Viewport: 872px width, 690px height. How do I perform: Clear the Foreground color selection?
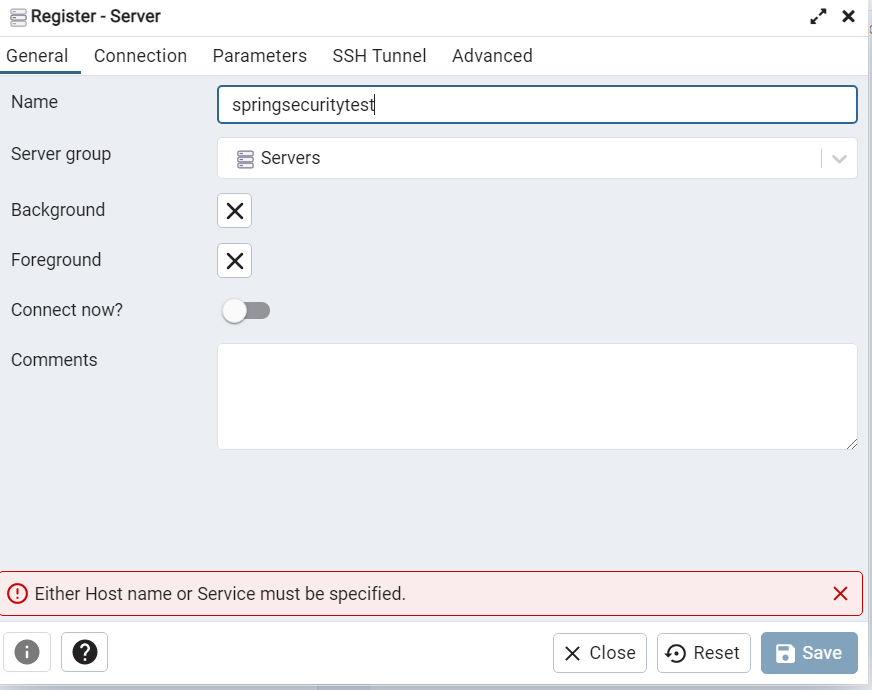234,261
